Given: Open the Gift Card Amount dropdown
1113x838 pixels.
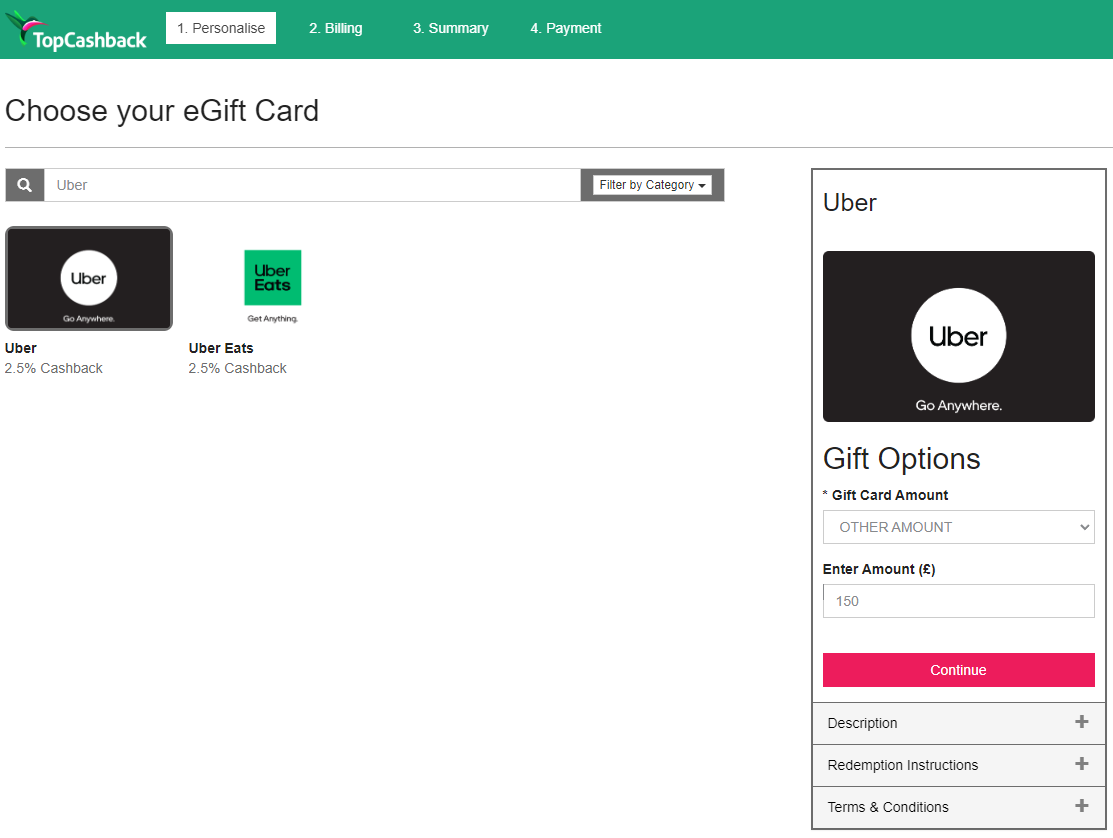Looking at the screenshot, I should coord(958,527).
